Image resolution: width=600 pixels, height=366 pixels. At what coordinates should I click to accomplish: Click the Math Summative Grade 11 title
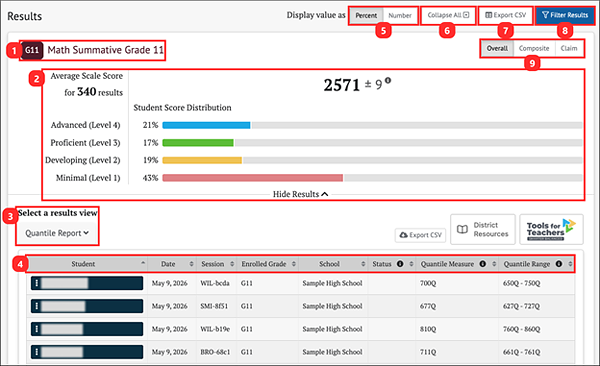pos(106,50)
